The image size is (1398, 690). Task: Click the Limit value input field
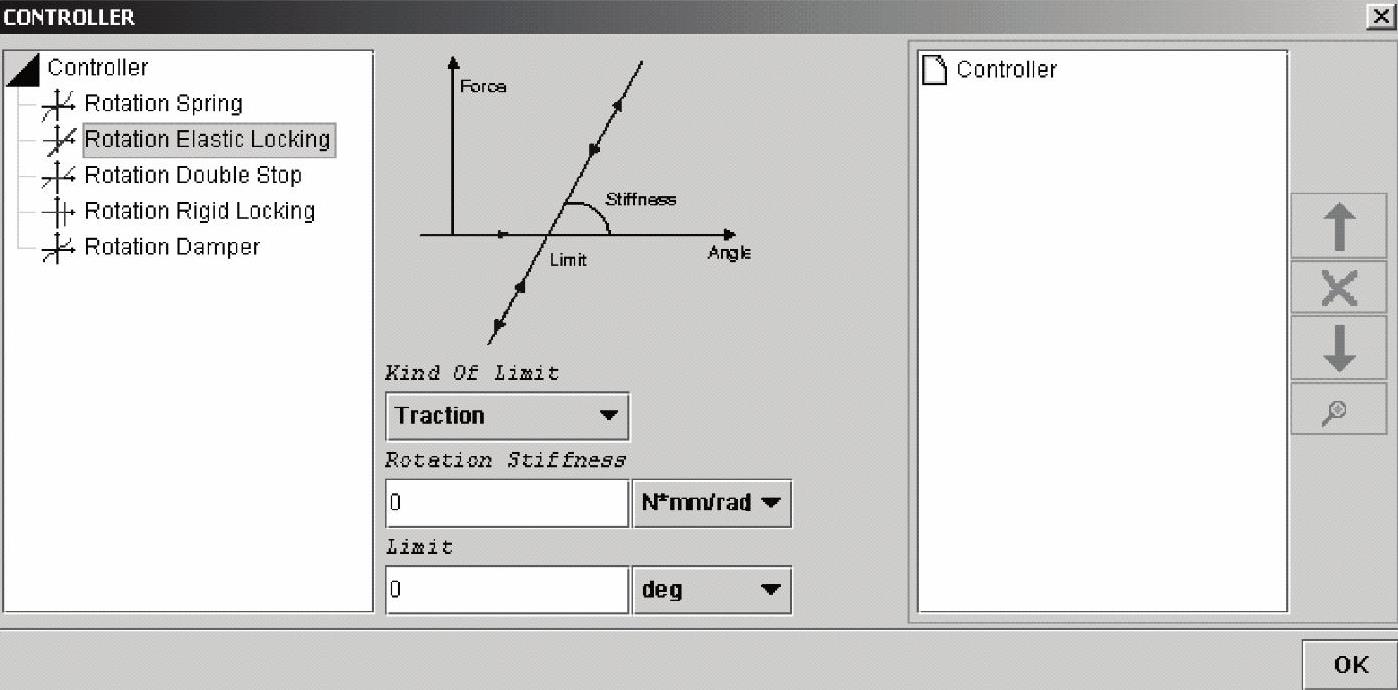[507, 590]
